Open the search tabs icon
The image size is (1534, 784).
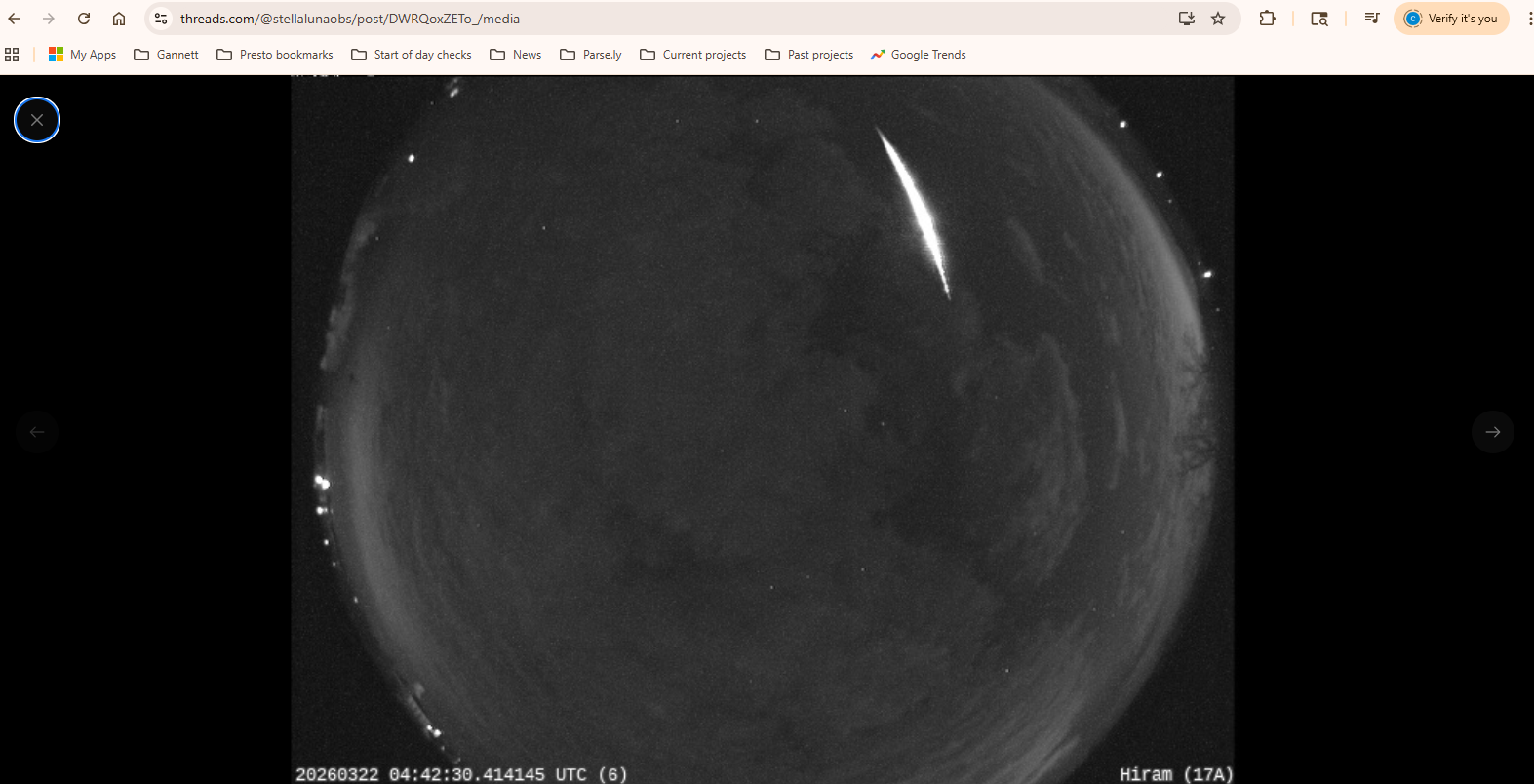(x=1319, y=19)
